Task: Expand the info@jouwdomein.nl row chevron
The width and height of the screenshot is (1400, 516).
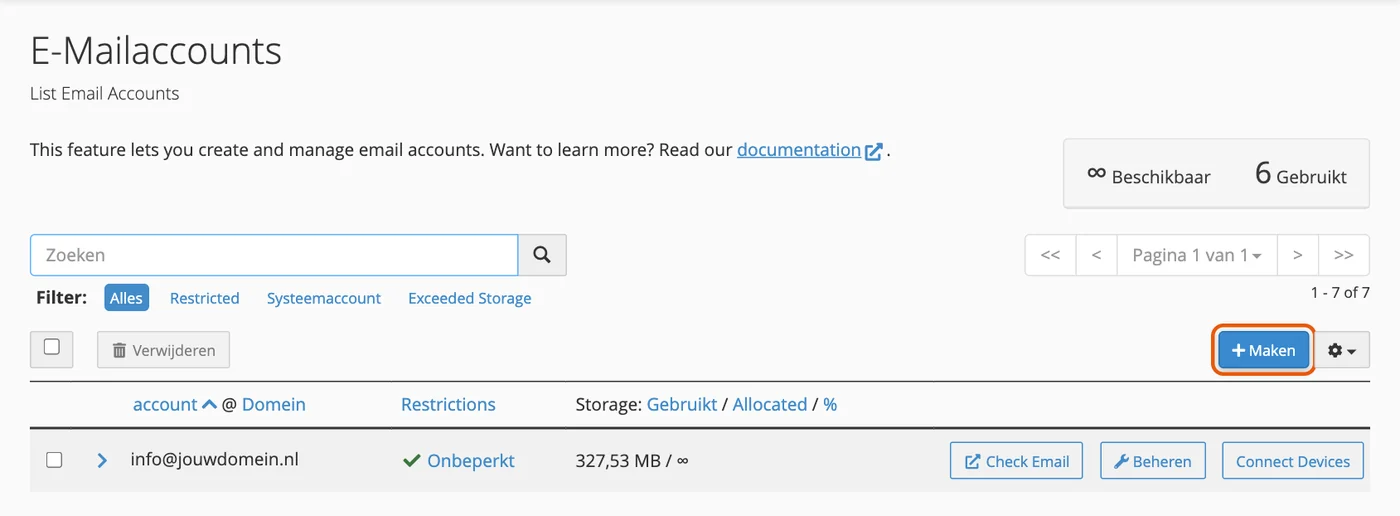Action: (x=102, y=461)
